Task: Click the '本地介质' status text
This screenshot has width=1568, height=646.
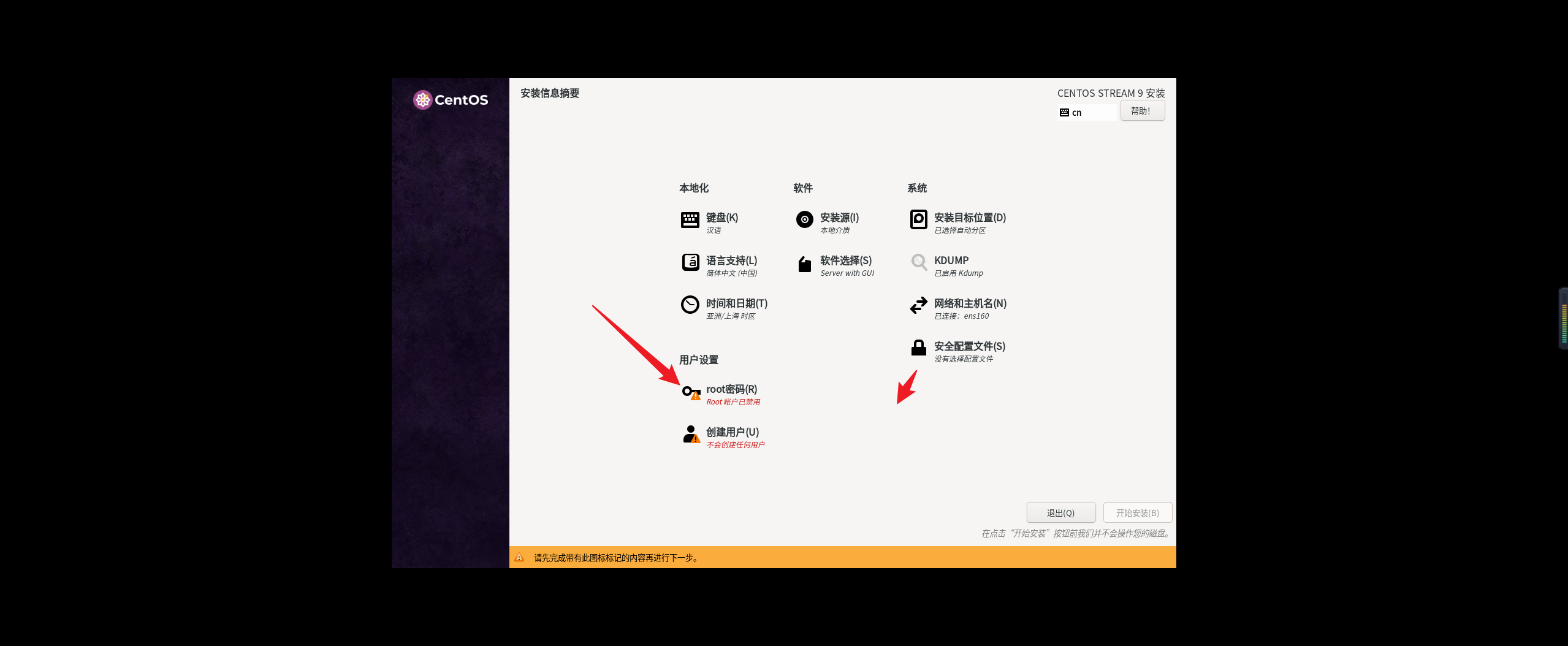Action: 835,230
